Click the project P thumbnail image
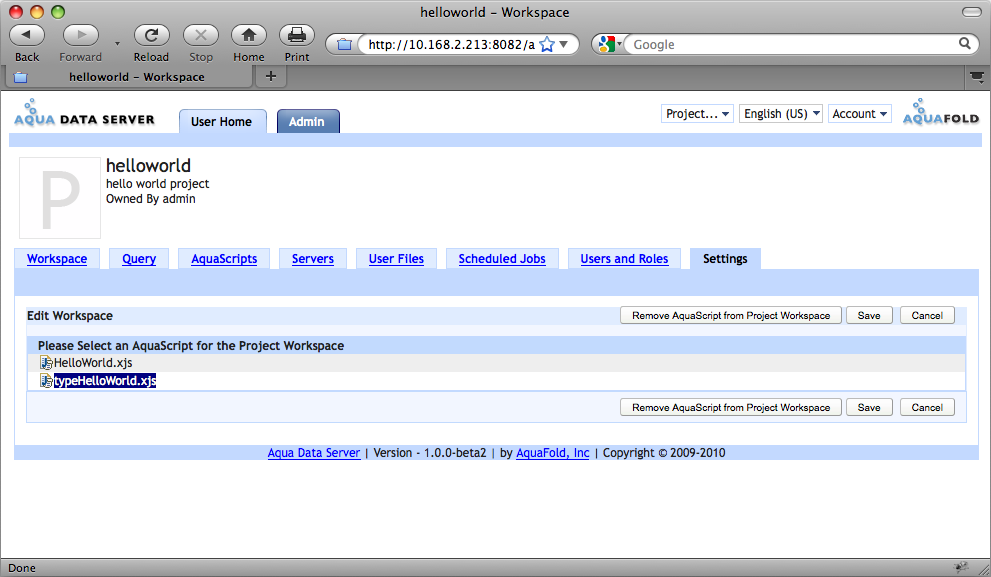991x577 pixels. coord(60,198)
